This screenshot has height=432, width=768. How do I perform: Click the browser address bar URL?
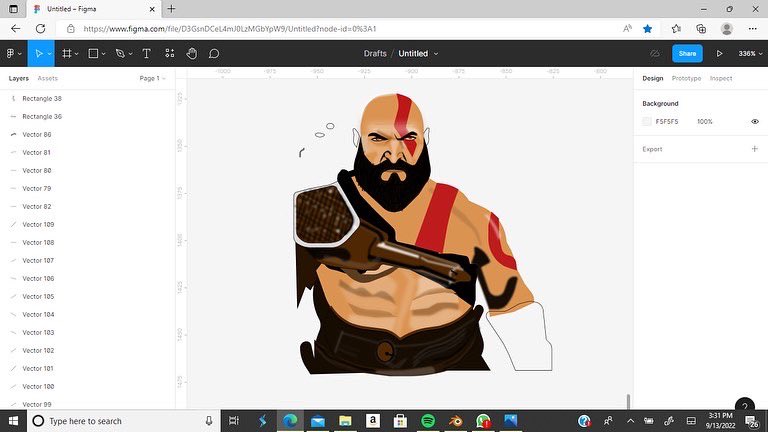pos(230,29)
